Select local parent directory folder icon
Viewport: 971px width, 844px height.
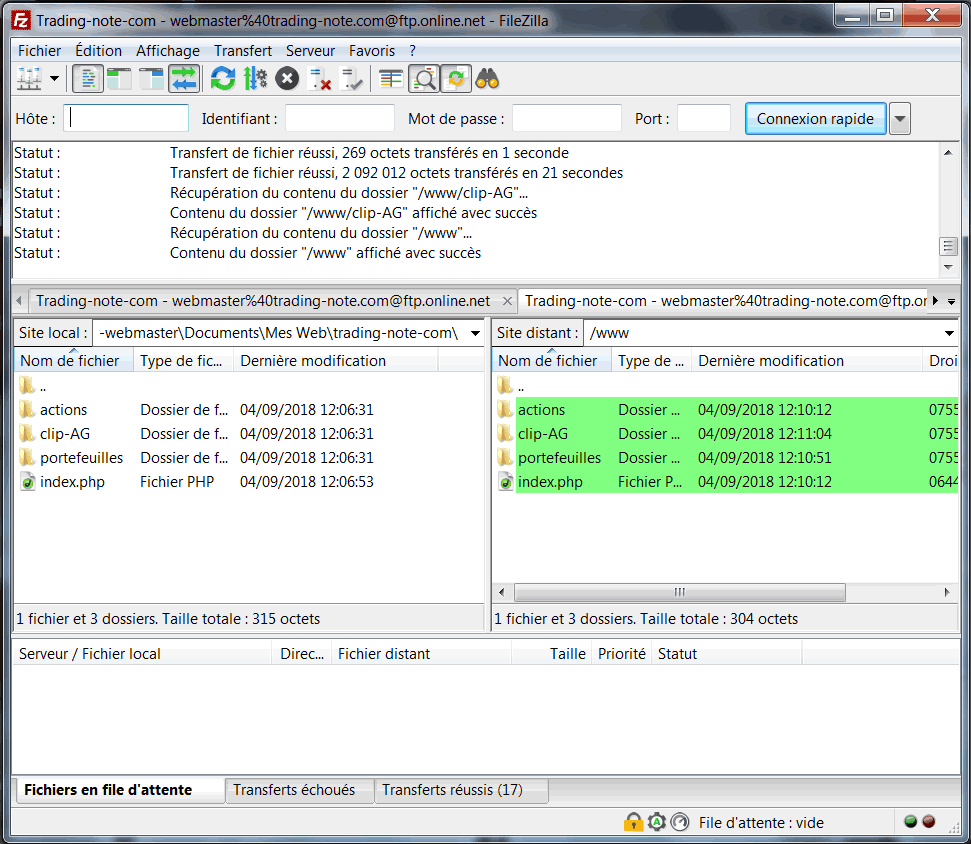[x=27, y=386]
